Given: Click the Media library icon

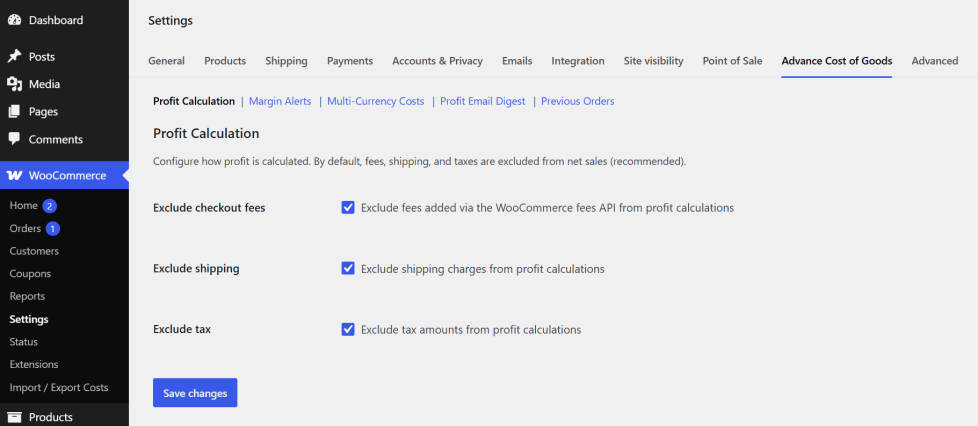Looking at the screenshot, I should (x=14, y=84).
